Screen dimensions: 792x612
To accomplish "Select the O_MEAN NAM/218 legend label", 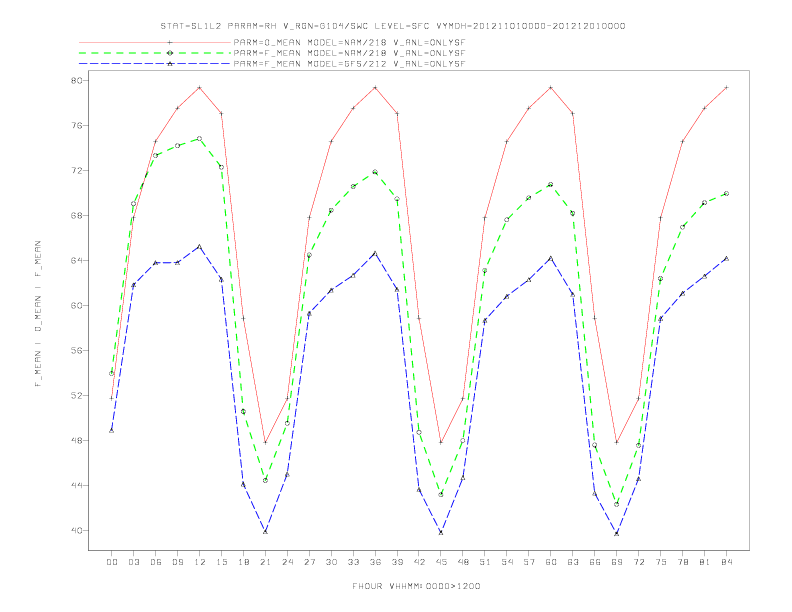I will [x=349, y=43].
